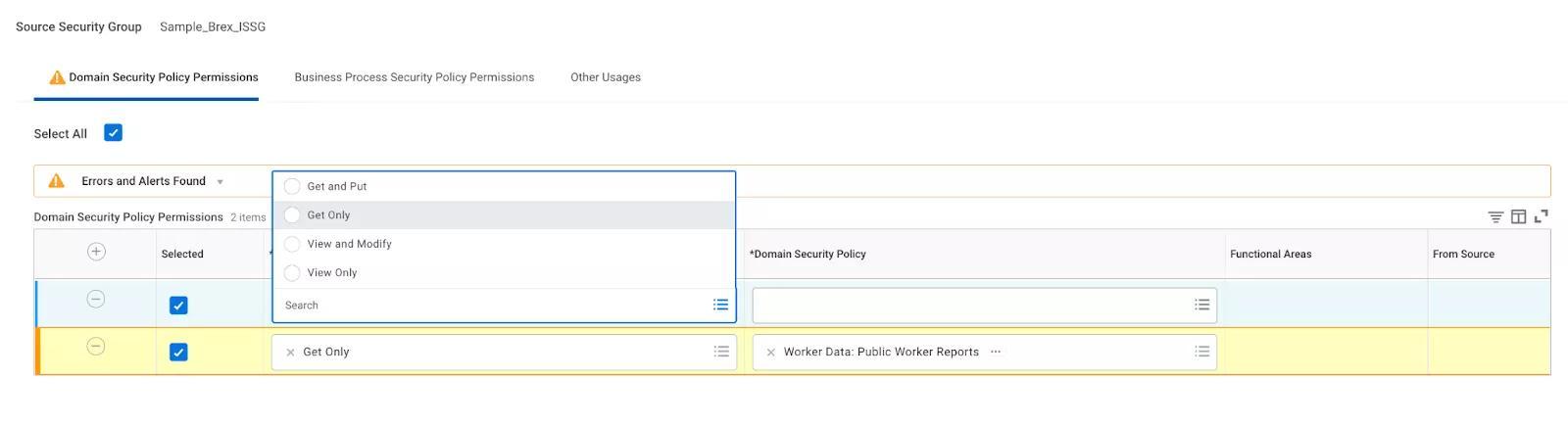Viewport: 1568px width, 426px height.
Task: Click the orange alert icon in Errors banner
Action: [x=57, y=181]
